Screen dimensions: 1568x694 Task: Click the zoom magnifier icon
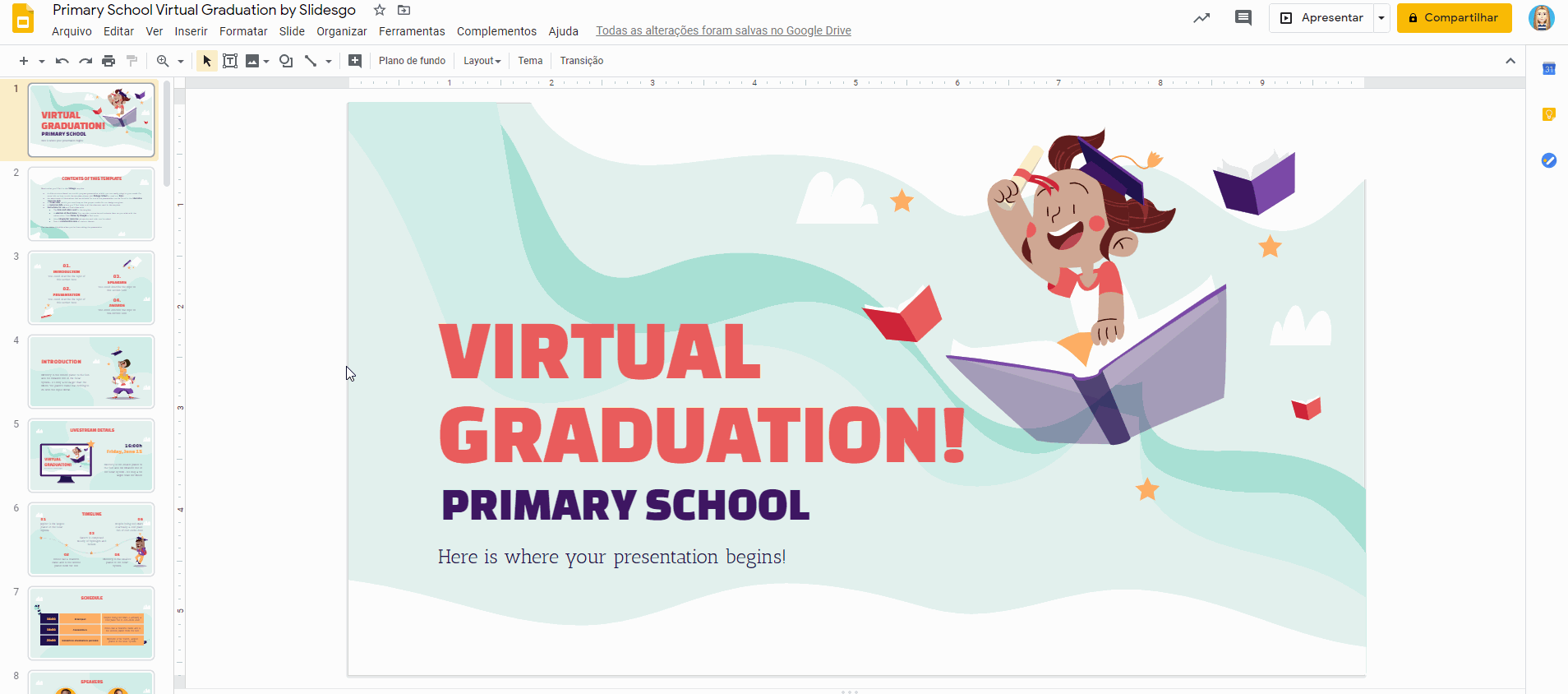click(x=163, y=61)
